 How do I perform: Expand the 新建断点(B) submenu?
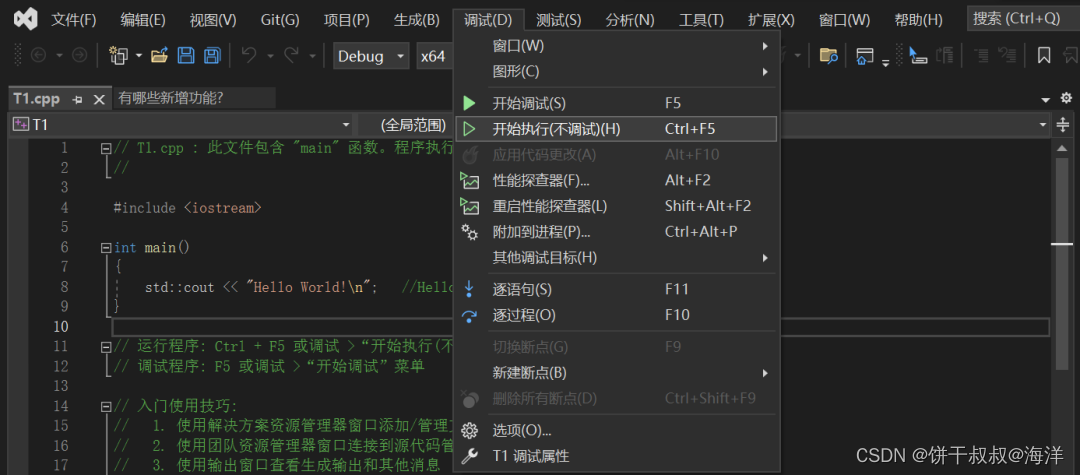click(616, 372)
